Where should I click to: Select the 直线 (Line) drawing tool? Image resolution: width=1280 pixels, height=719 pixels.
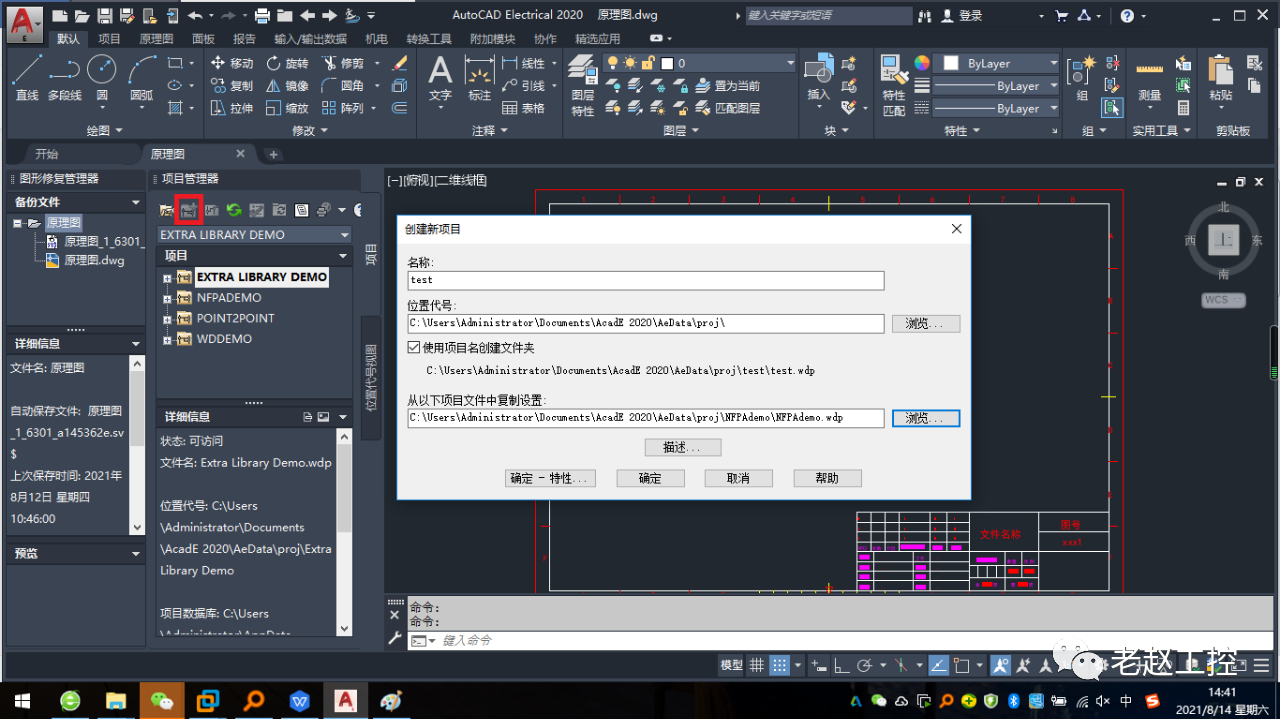pyautogui.click(x=27, y=78)
